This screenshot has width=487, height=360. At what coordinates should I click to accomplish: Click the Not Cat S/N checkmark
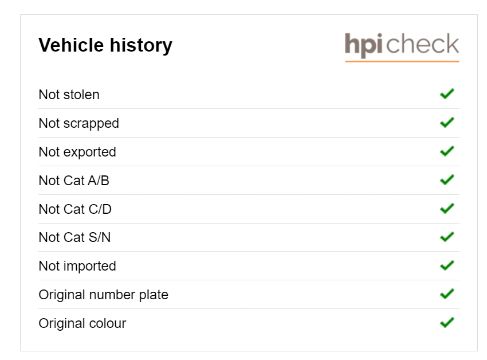tap(447, 237)
